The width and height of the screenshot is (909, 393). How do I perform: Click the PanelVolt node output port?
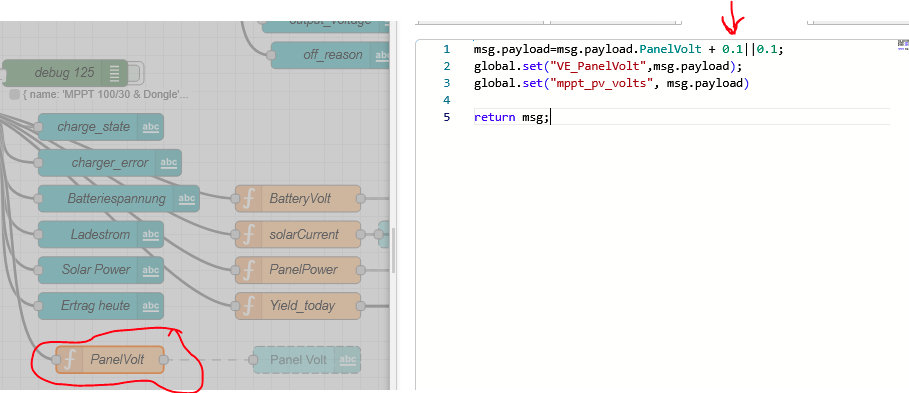[163, 360]
